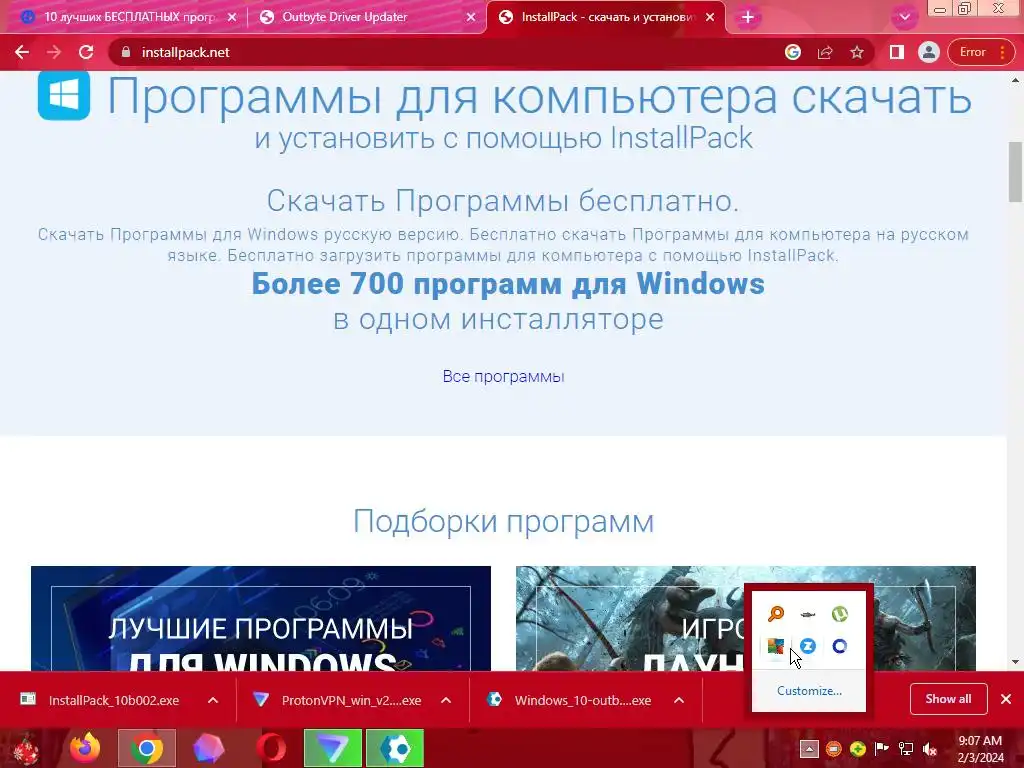Close the InstallPack tab
1024x768 pixels.
(x=710, y=18)
